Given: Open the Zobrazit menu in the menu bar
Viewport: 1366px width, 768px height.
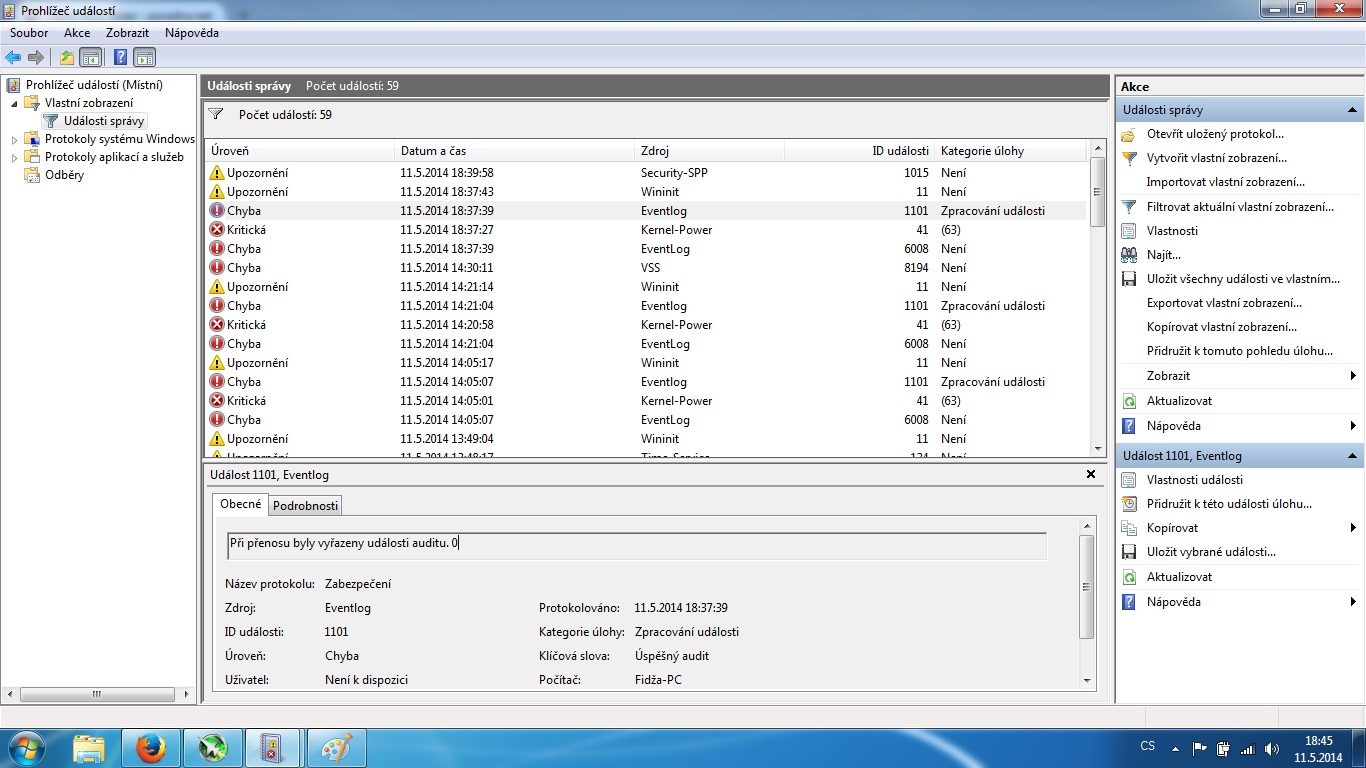Looking at the screenshot, I should (x=127, y=33).
